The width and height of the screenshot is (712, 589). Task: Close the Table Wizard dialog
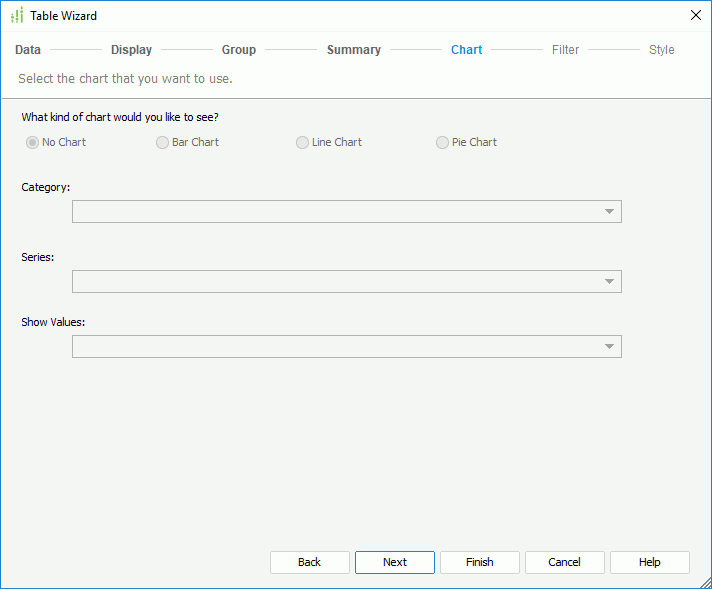[x=696, y=16]
